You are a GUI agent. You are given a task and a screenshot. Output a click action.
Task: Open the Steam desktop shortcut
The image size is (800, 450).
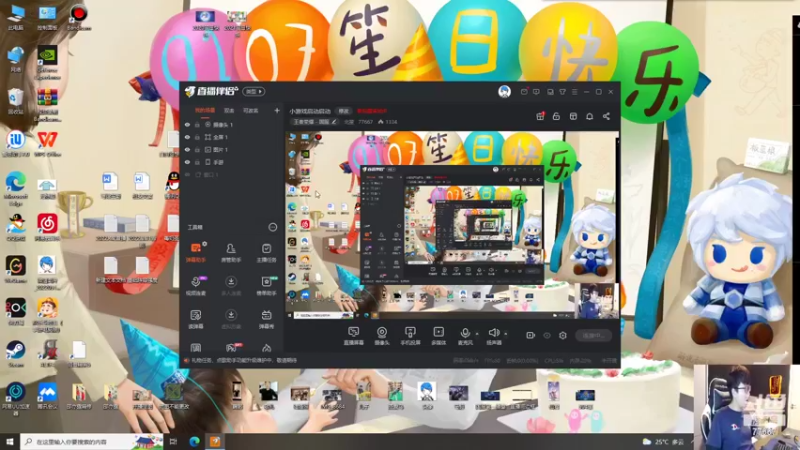coord(16,354)
